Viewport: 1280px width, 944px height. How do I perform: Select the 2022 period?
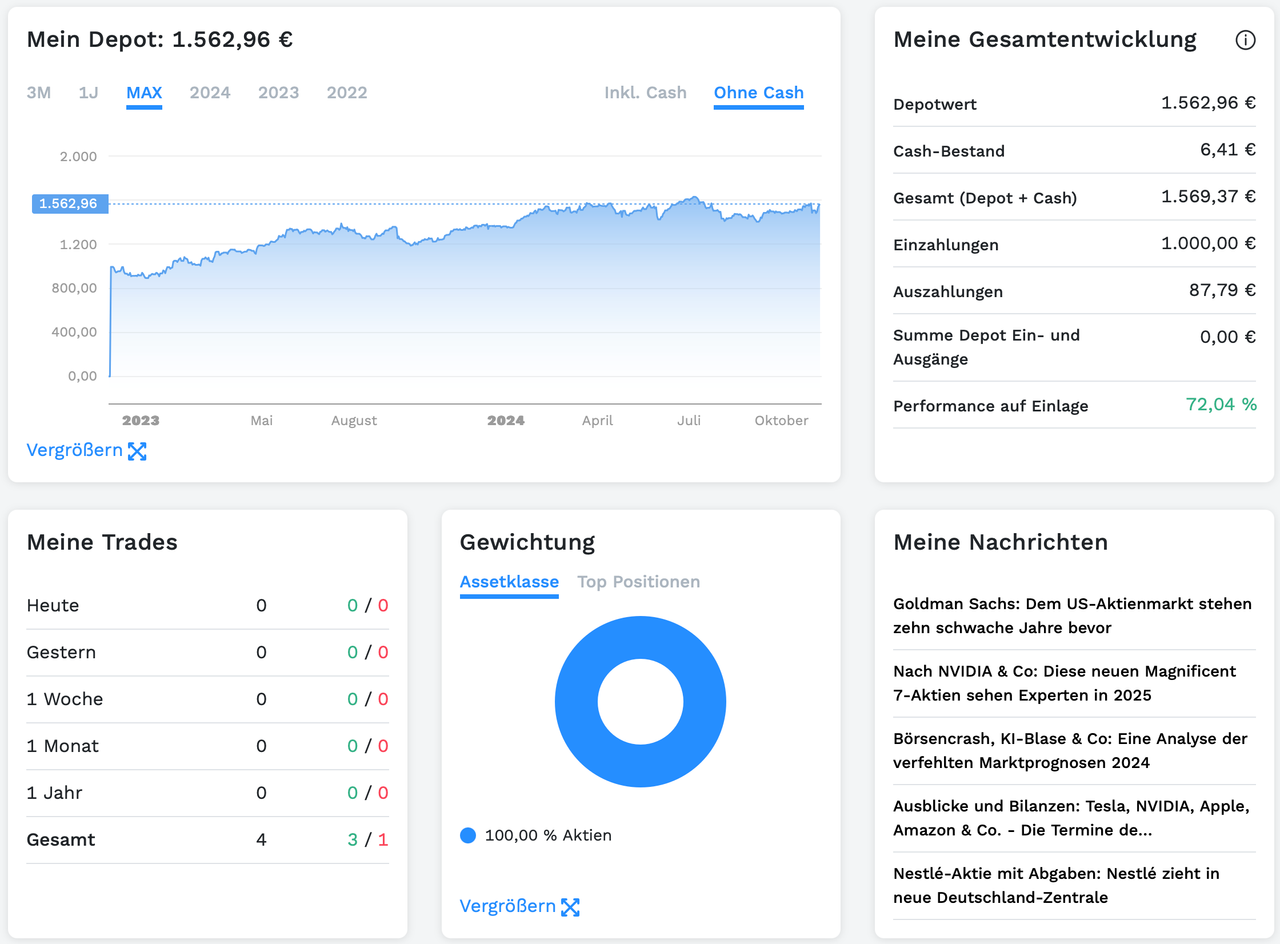point(347,92)
